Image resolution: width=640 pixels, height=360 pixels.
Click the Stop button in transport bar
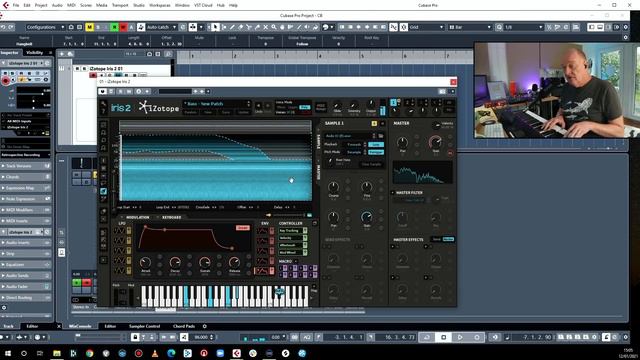click(x=443, y=337)
